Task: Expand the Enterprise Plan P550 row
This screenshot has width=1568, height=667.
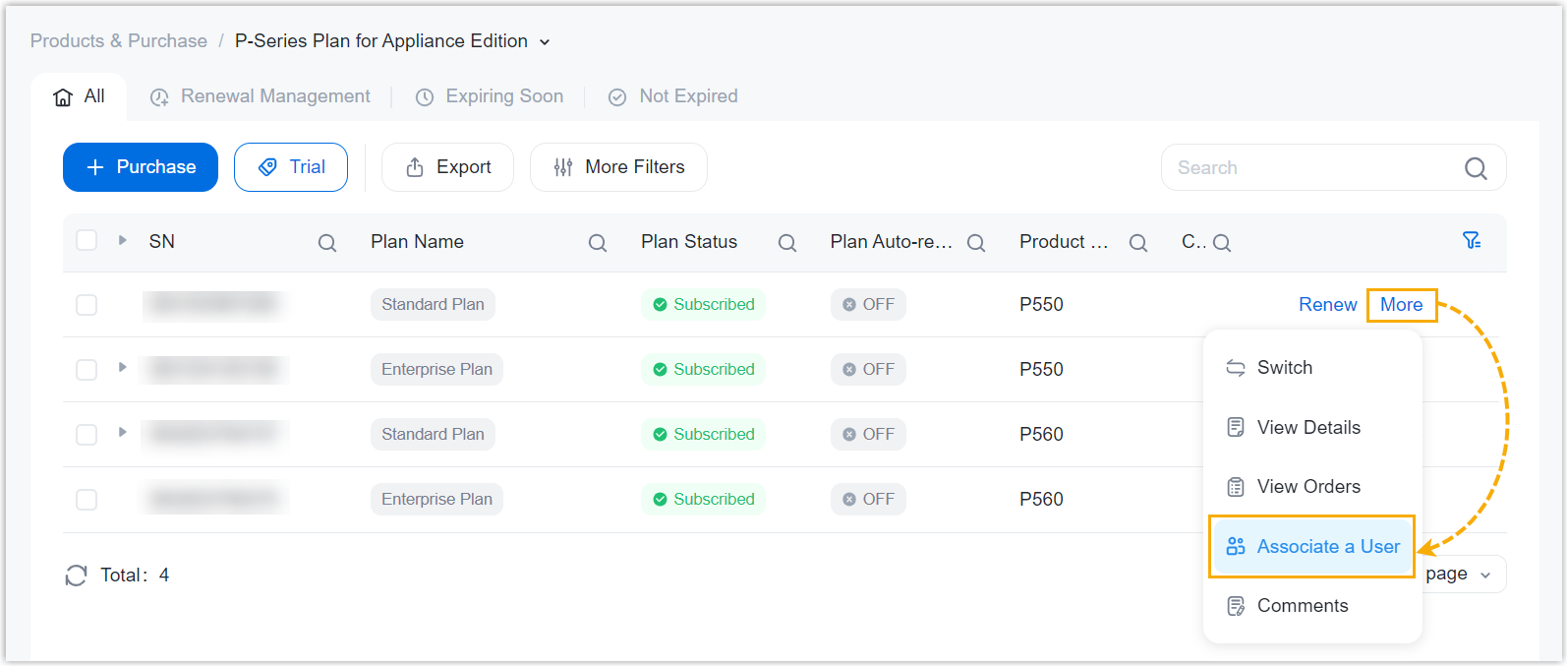Action: [x=122, y=367]
